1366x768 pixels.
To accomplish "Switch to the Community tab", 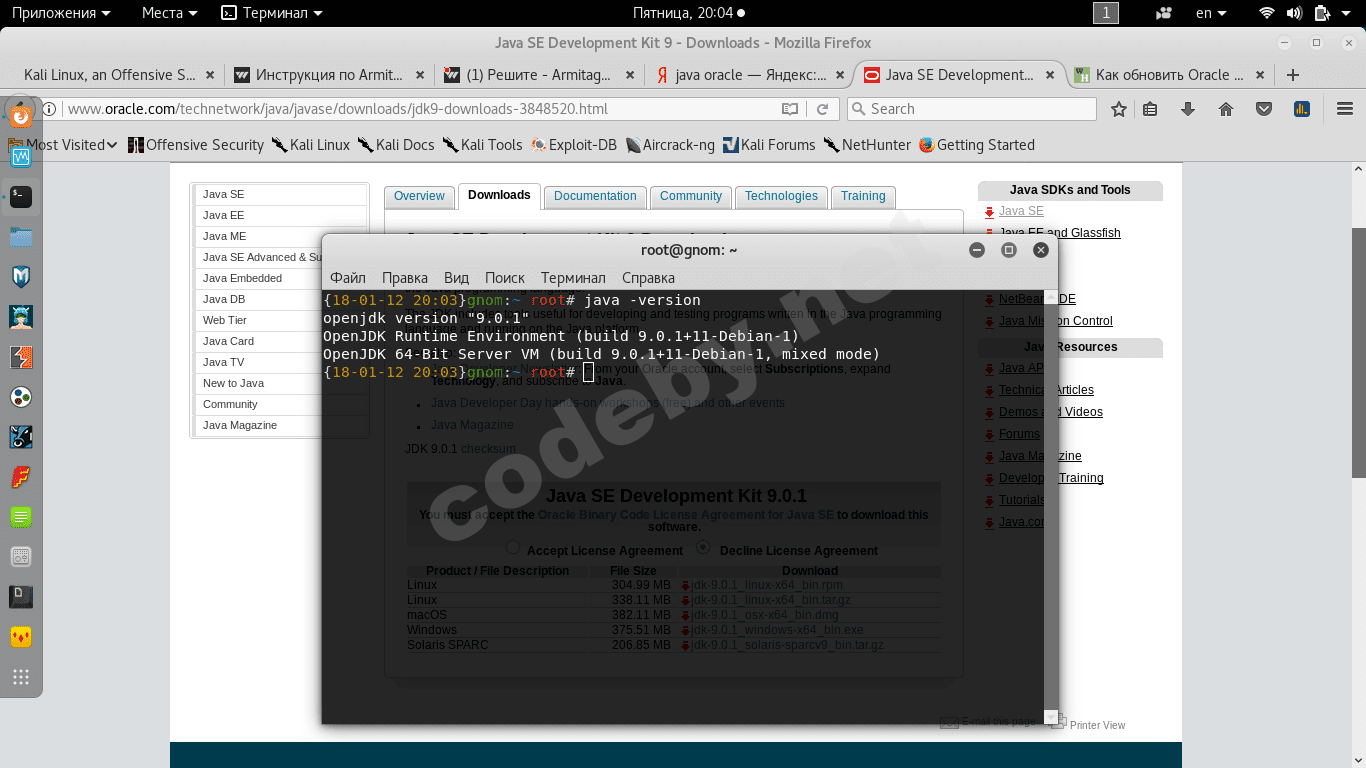I will [x=691, y=196].
